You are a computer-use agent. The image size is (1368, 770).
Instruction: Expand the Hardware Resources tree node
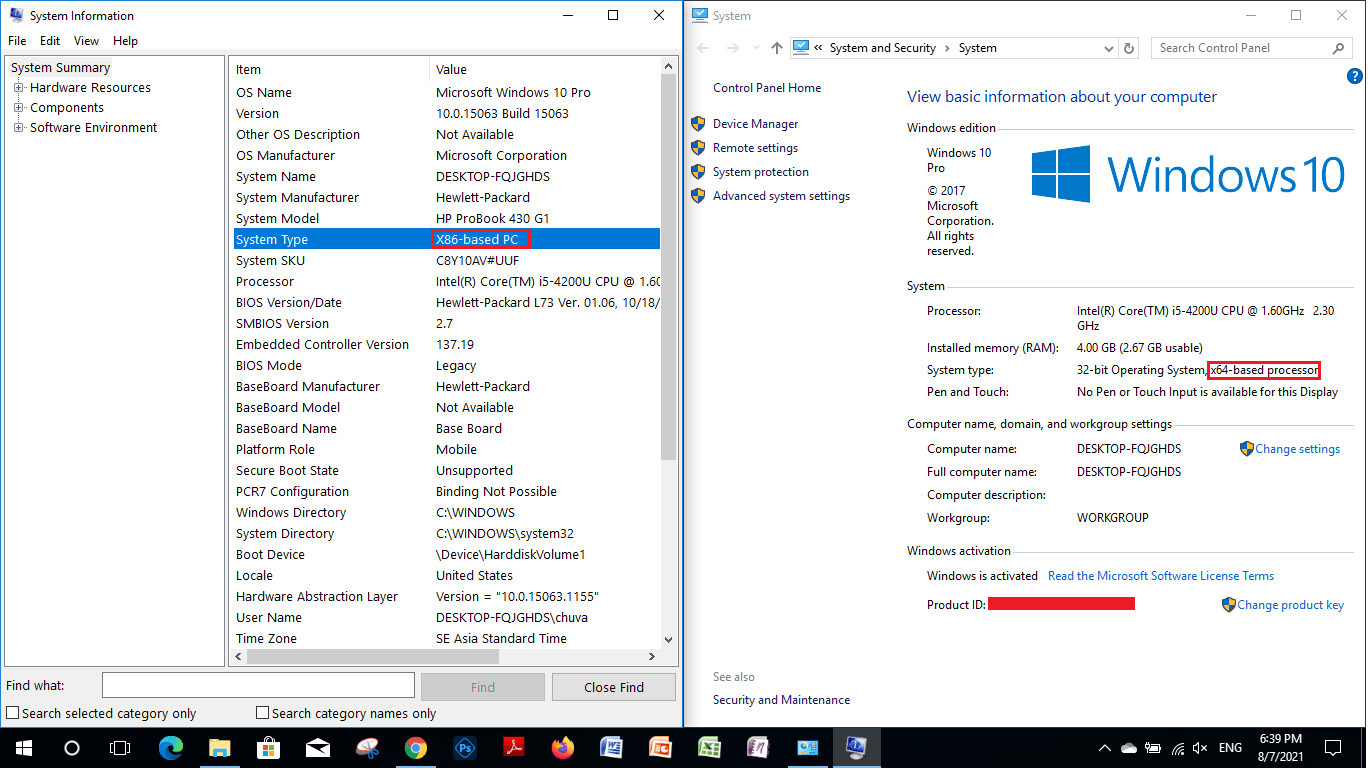pos(18,88)
